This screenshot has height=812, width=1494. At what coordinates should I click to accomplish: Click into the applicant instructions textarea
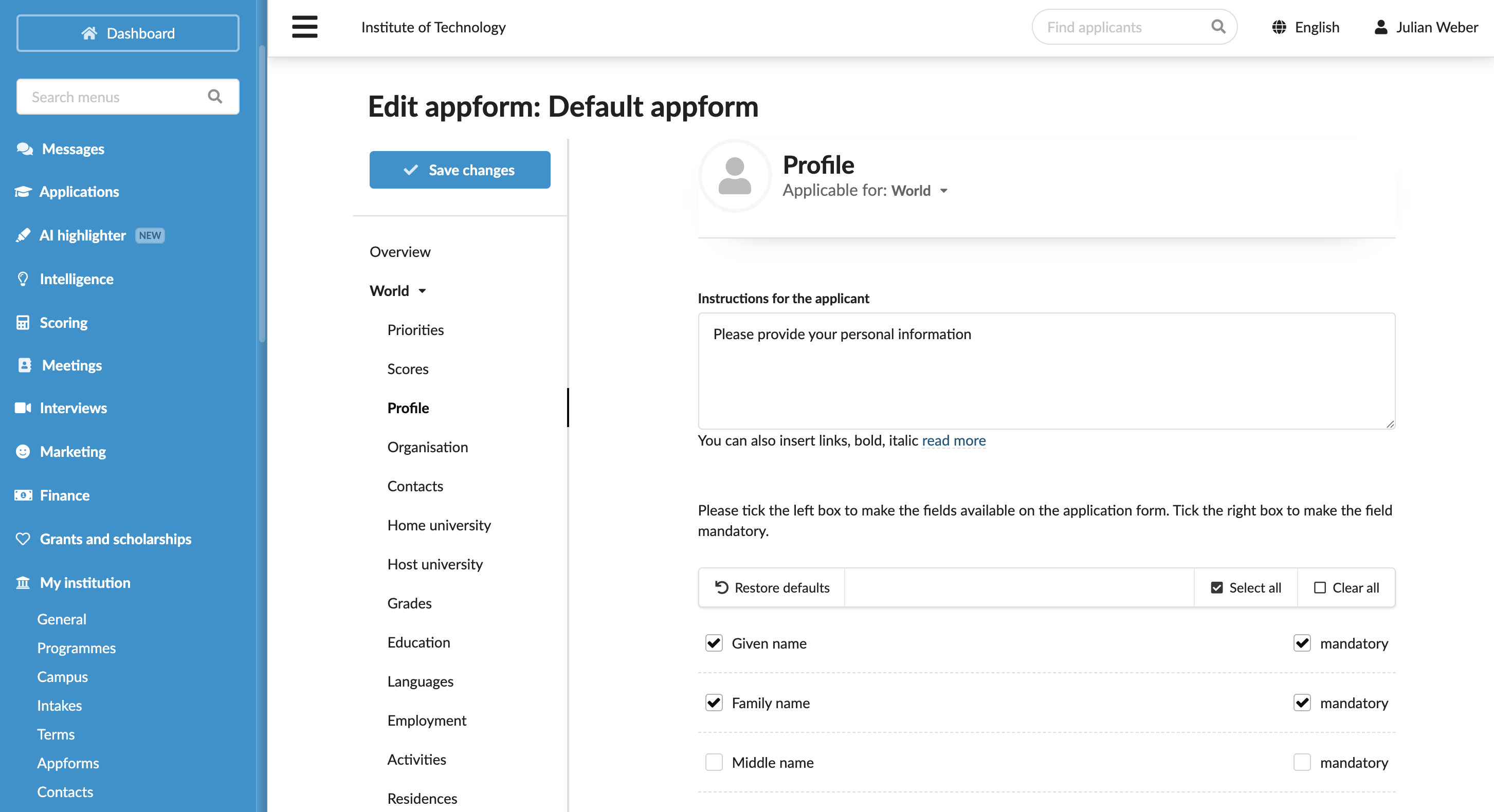(1046, 371)
